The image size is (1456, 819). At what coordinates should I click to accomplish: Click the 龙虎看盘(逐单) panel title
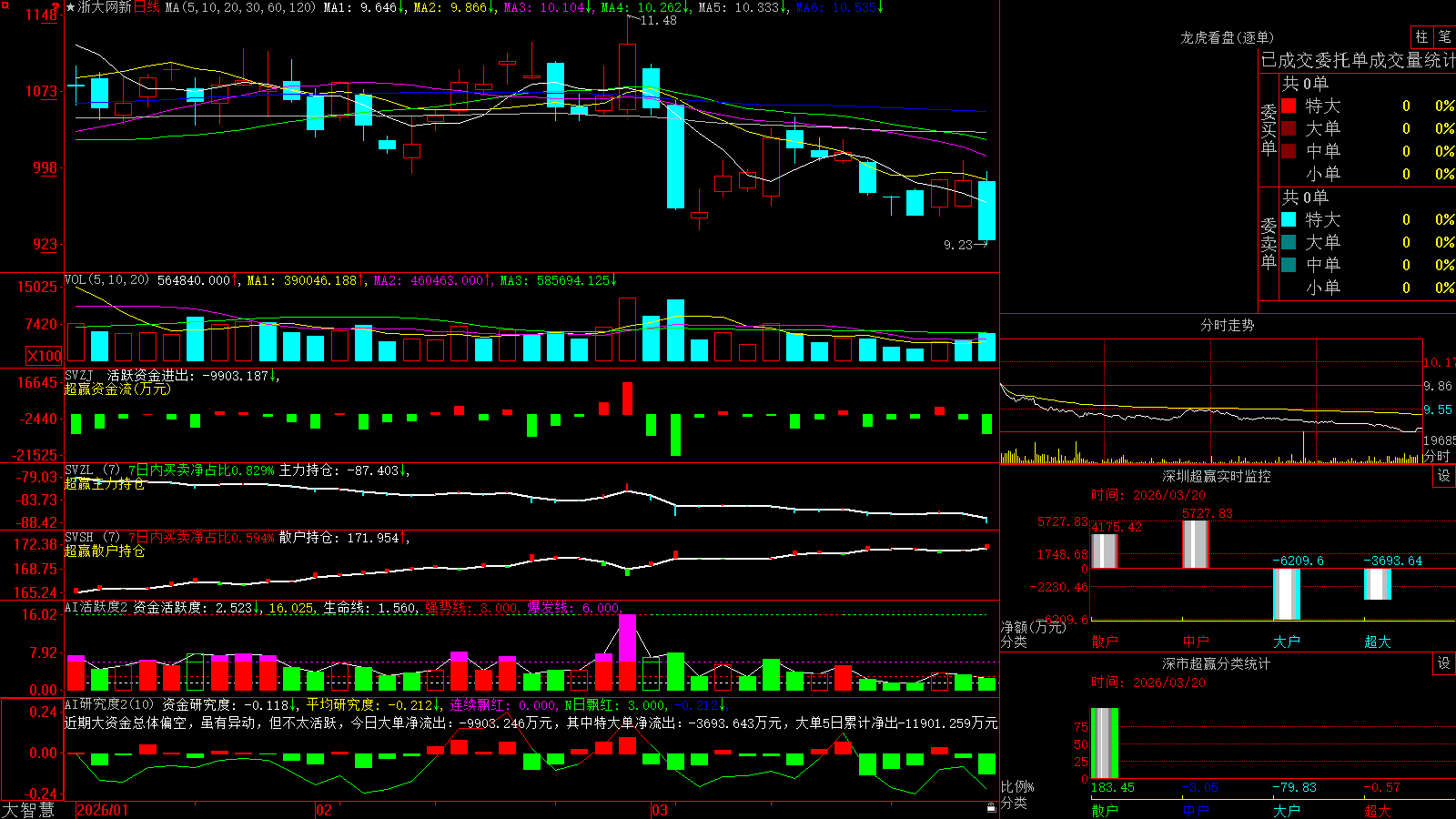pyautogui.click(x=1227, y=37)
